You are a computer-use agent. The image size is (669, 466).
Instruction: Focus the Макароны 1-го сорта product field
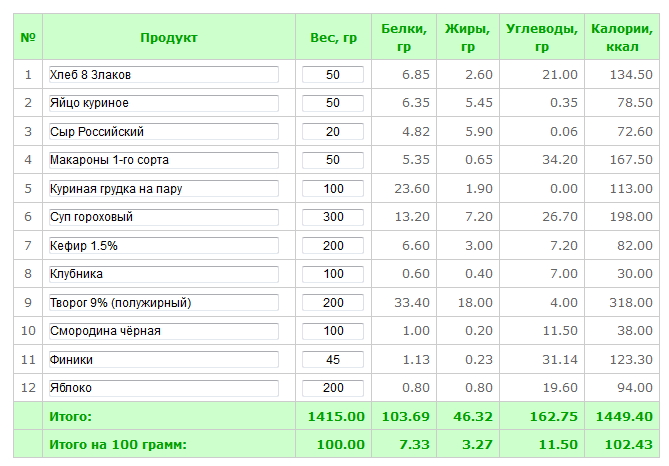coord(163,160)
